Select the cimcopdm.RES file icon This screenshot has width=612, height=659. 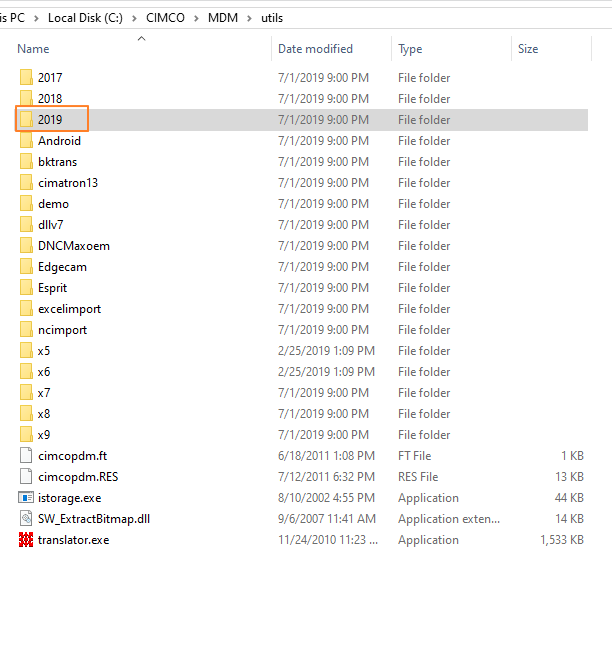(x=26, y=477)
